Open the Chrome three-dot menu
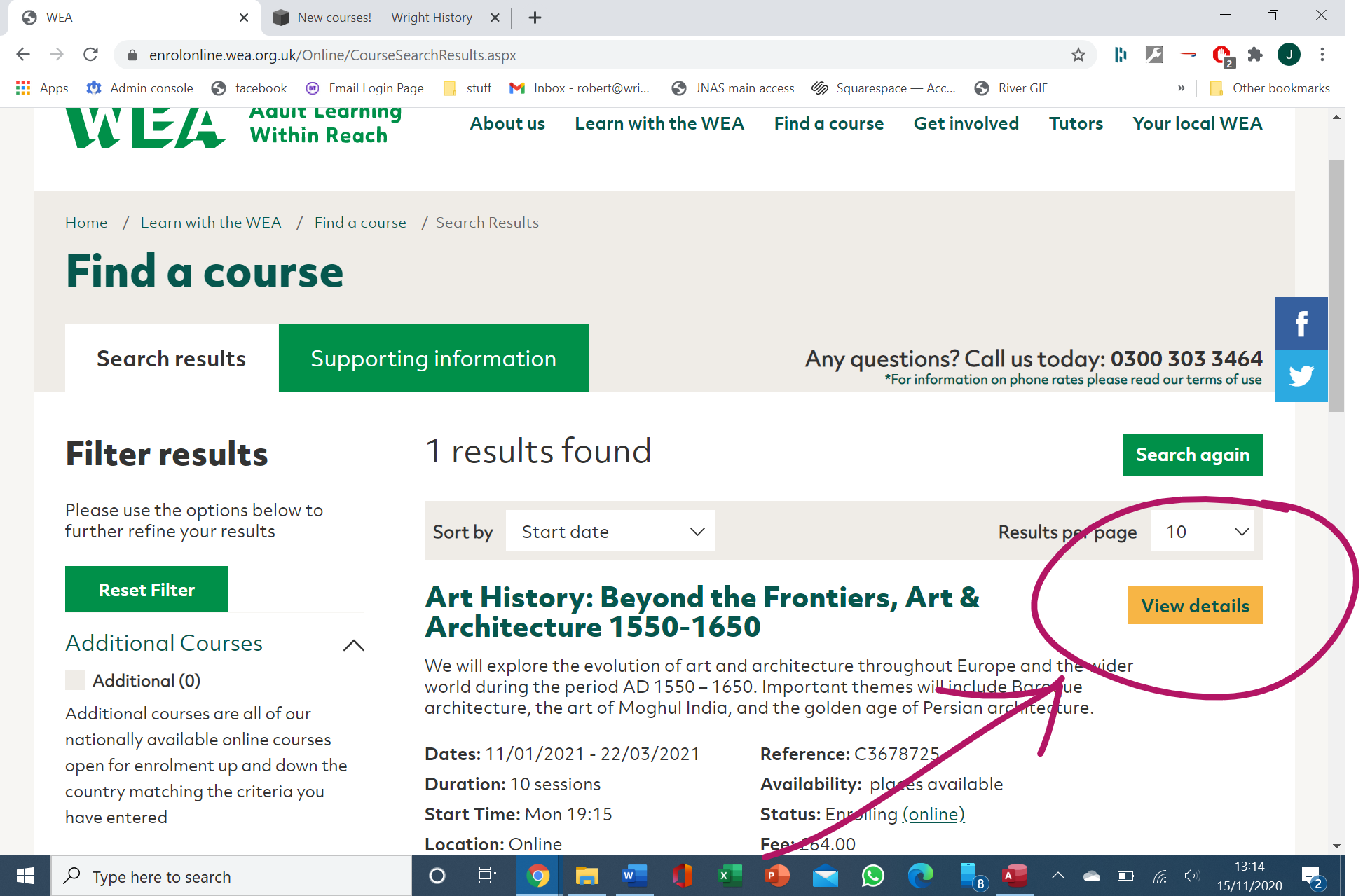 (x=1322, y=55)
